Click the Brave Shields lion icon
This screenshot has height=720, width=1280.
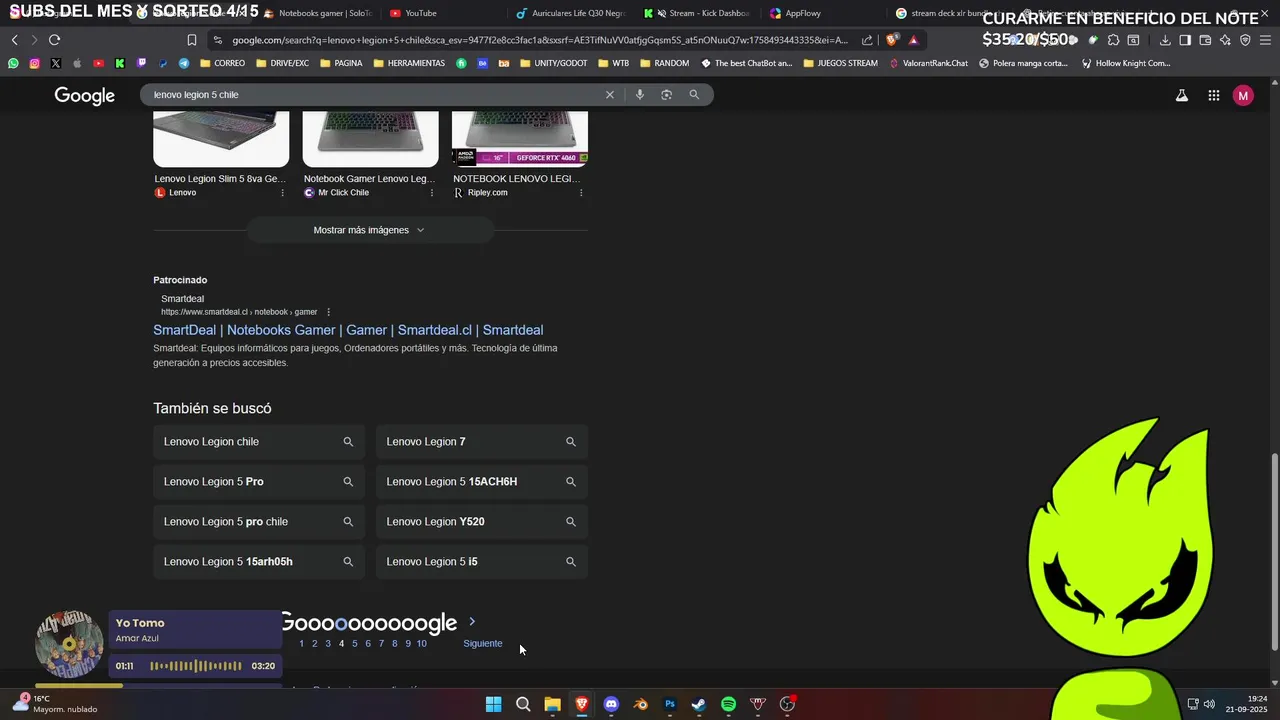[x=892, y=40]
